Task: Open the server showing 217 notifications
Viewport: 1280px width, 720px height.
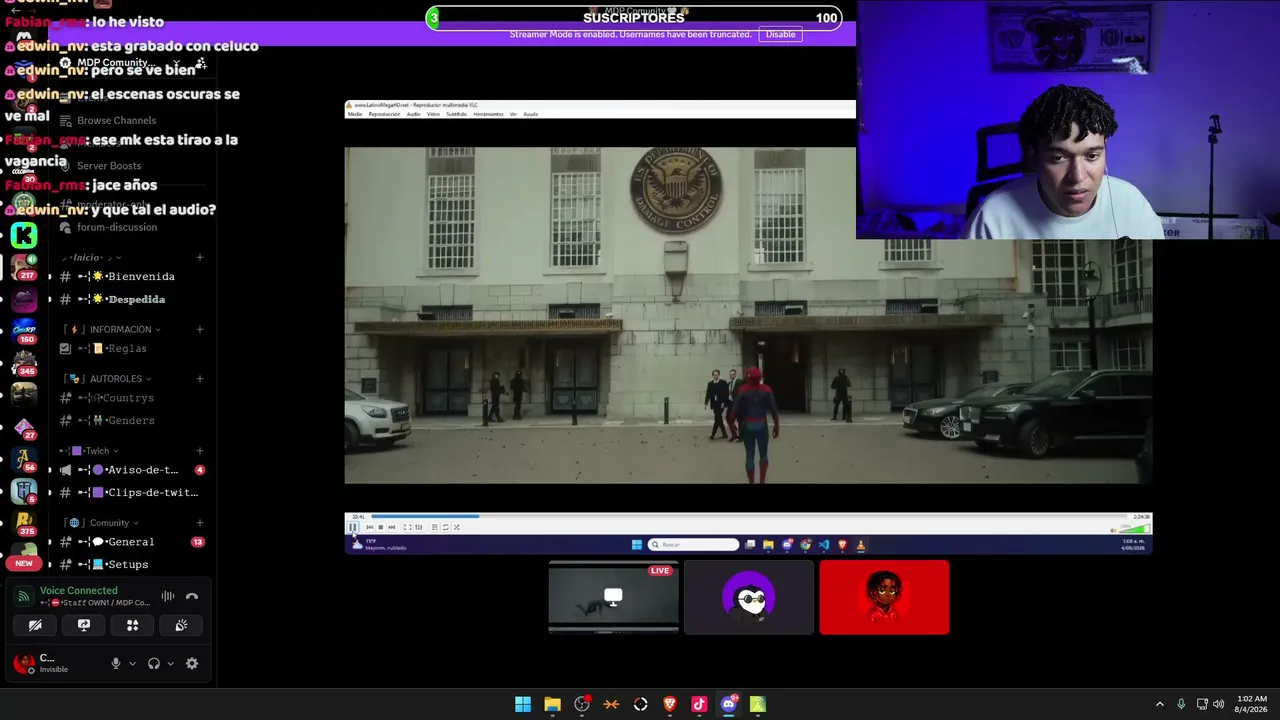Action: point(24,267)
